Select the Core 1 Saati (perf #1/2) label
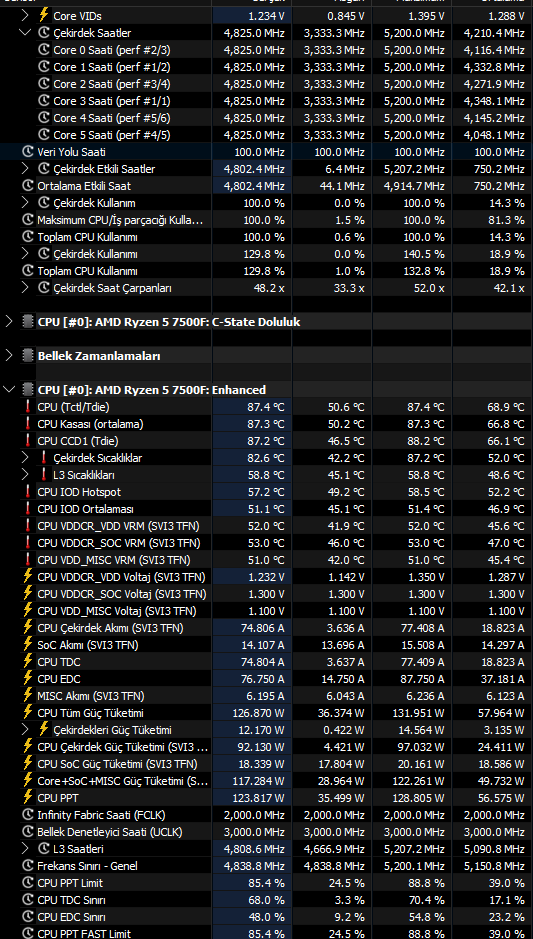Screen dimensions: 533x939 [112, 66]
